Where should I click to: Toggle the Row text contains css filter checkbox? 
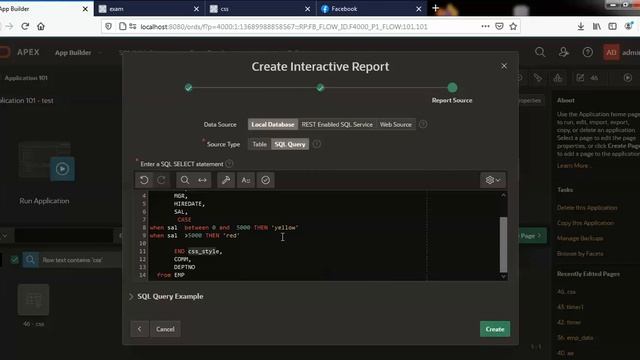[14, 260]
